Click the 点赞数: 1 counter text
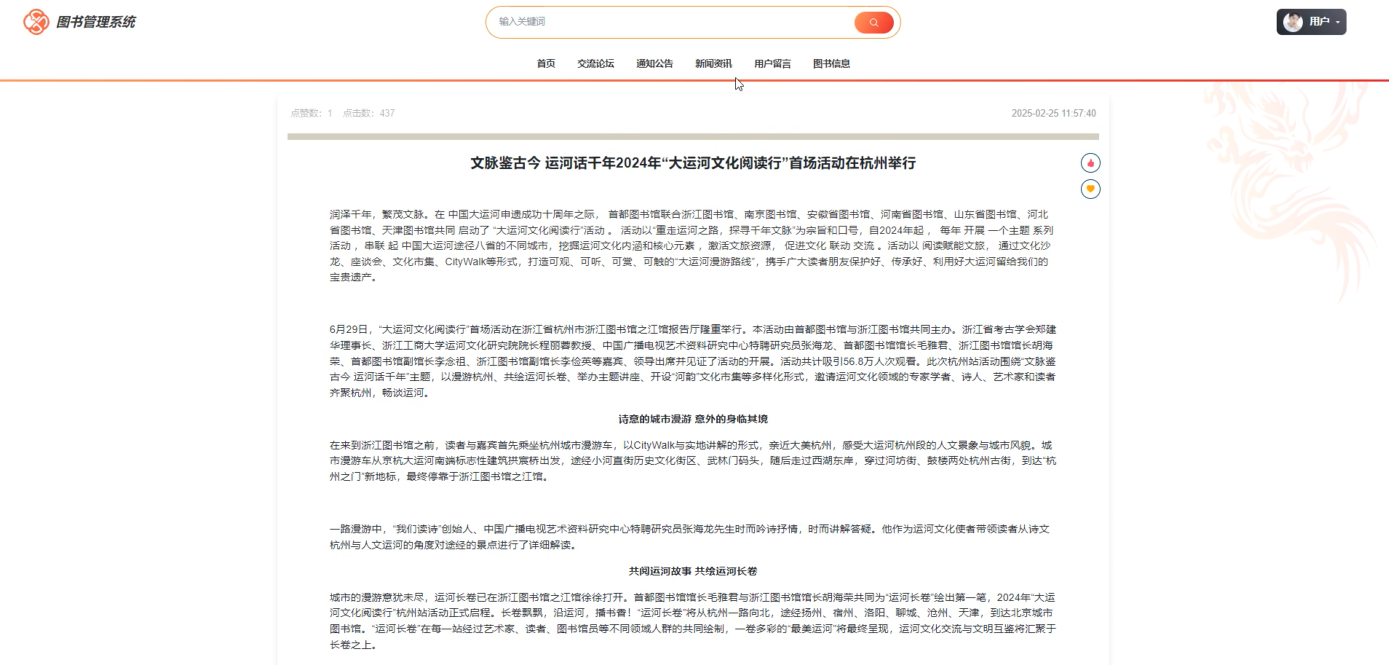This screenshot has width=1389, height=665. tap(312, 114)
